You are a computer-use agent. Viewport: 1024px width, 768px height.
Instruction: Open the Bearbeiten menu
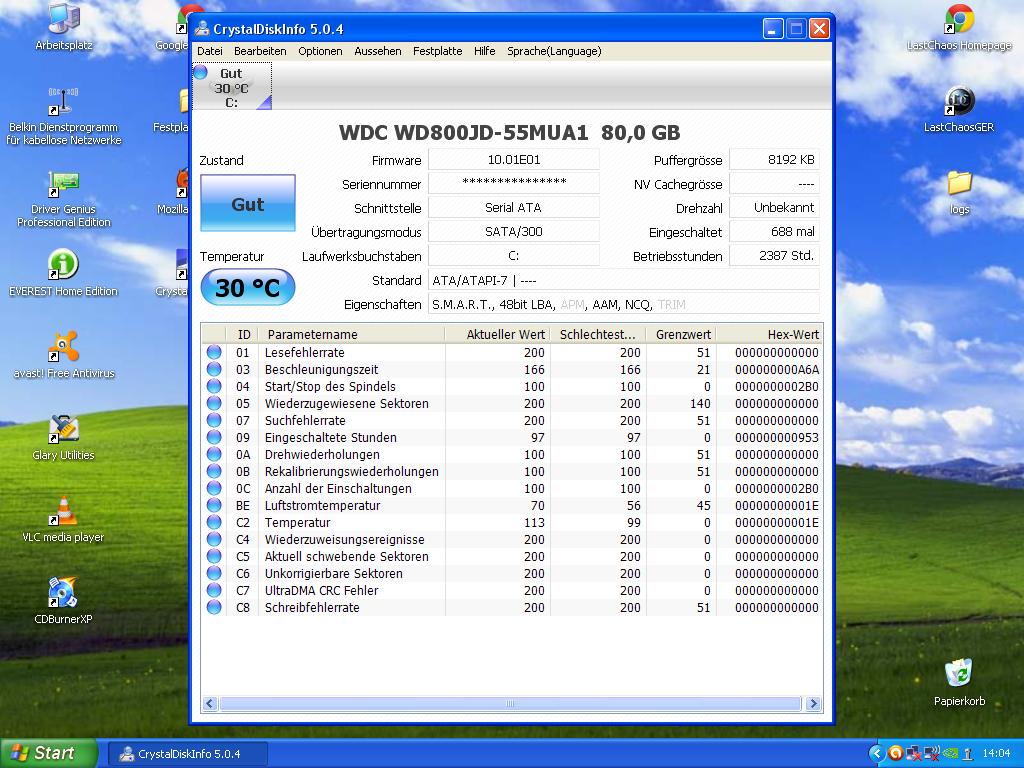coord(260,51)
